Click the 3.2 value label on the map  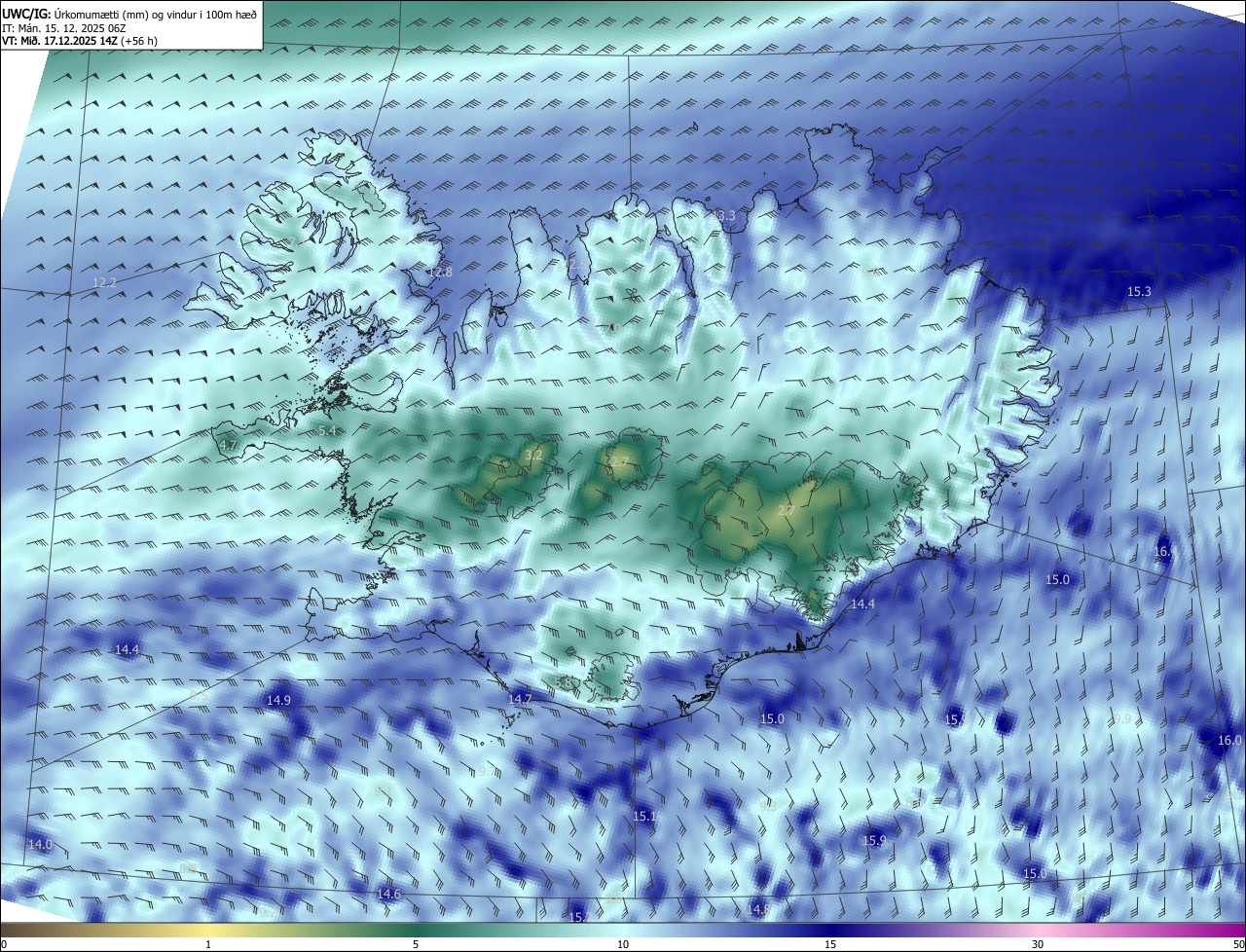pos(533,455)
